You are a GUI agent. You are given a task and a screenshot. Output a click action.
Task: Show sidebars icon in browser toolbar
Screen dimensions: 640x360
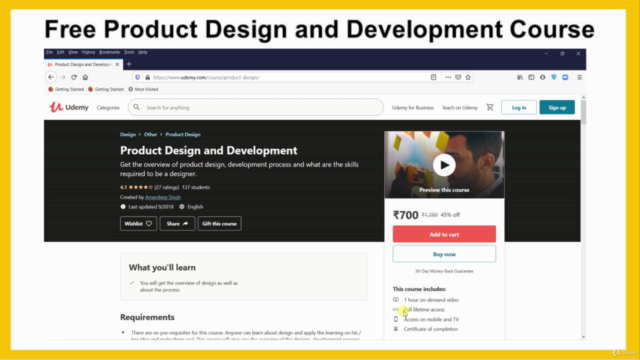coord(531,77)
